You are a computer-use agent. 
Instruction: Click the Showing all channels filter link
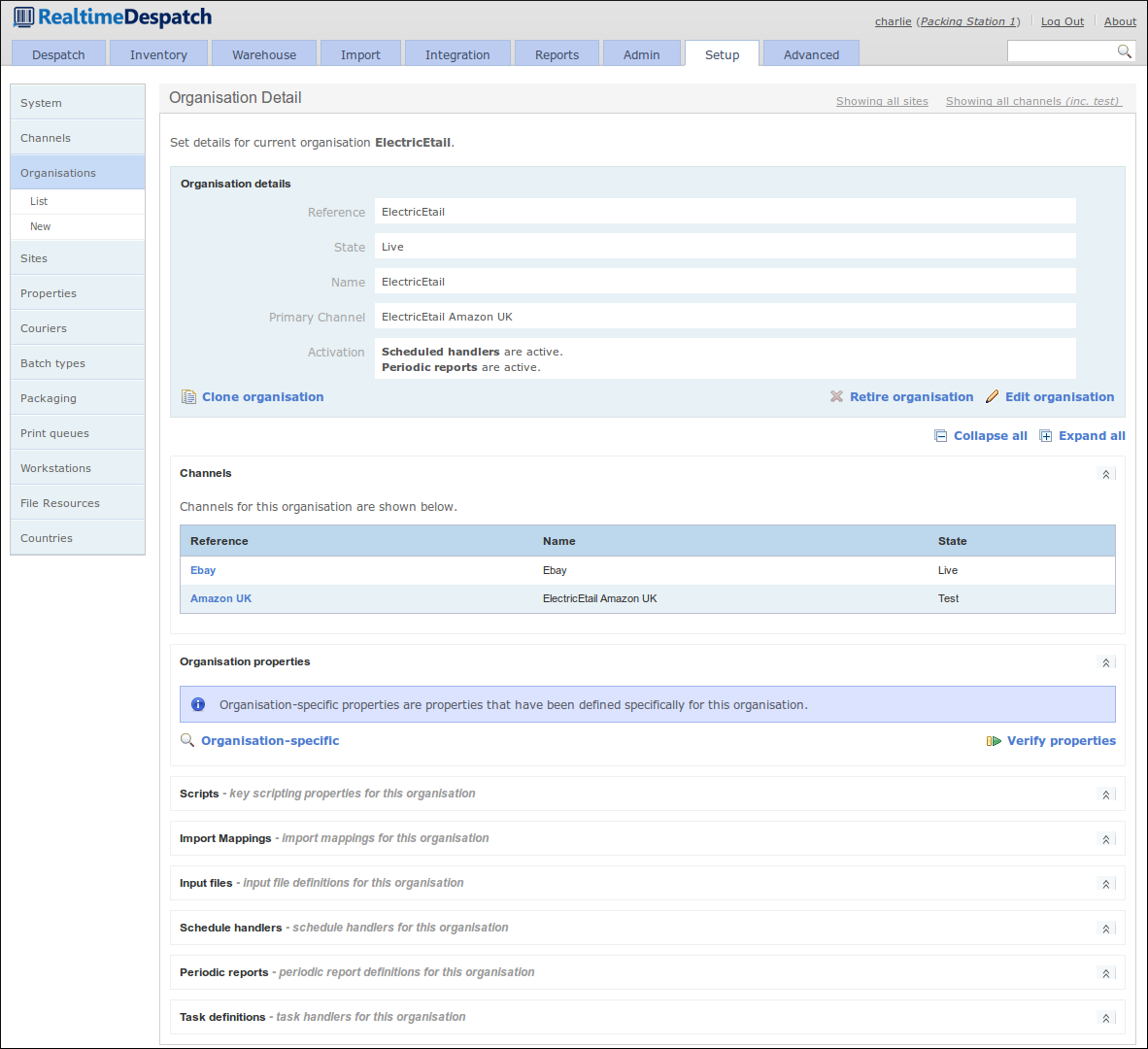pyautogui.click(x=1033, y=101)
